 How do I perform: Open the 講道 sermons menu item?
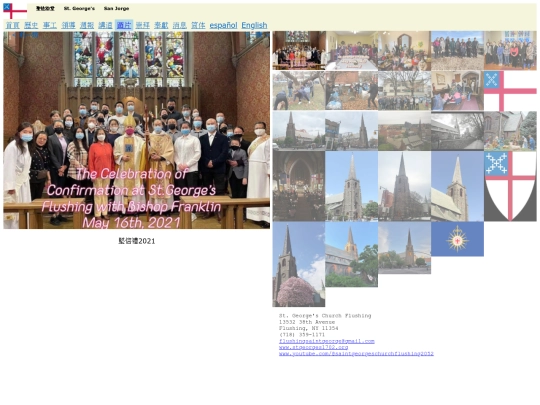[x=105, y=25]
